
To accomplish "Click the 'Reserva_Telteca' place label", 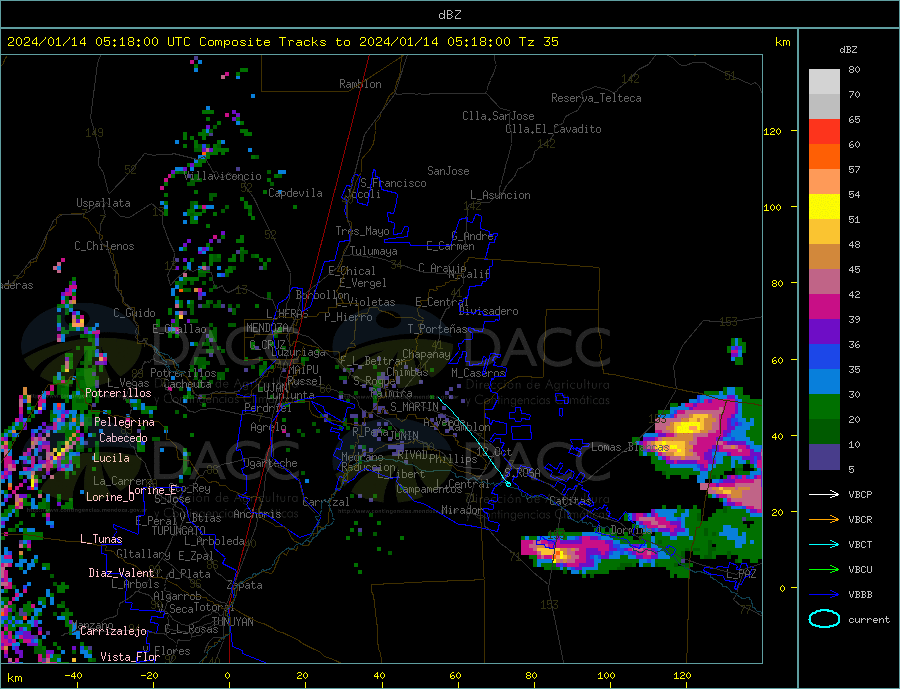I will (596, 98).
